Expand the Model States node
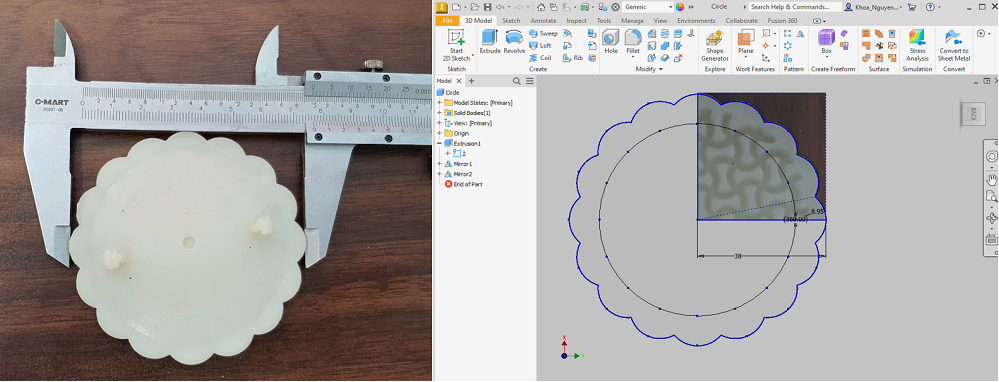 coord(439,103)
